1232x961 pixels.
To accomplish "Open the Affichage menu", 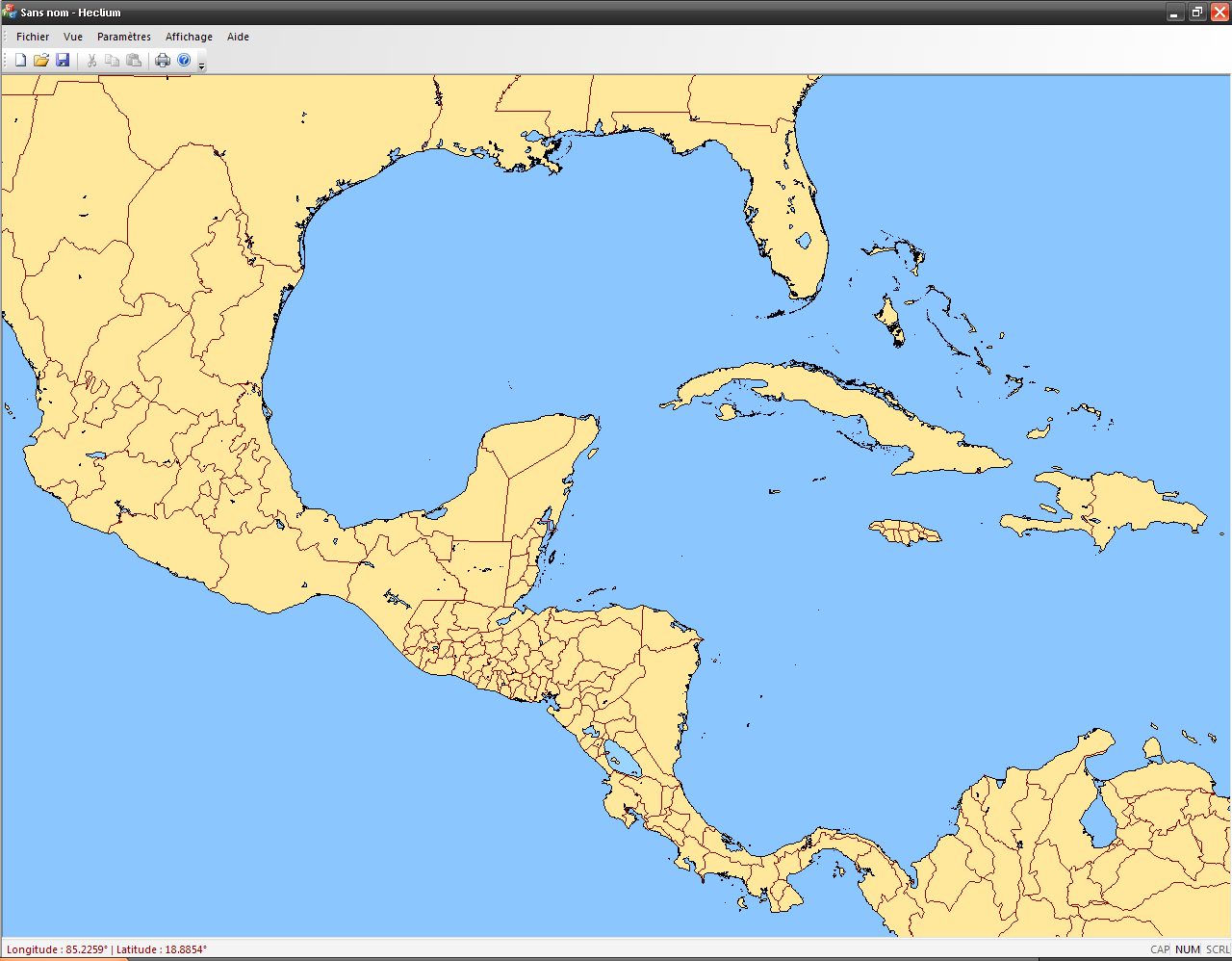I will (189, 37).
